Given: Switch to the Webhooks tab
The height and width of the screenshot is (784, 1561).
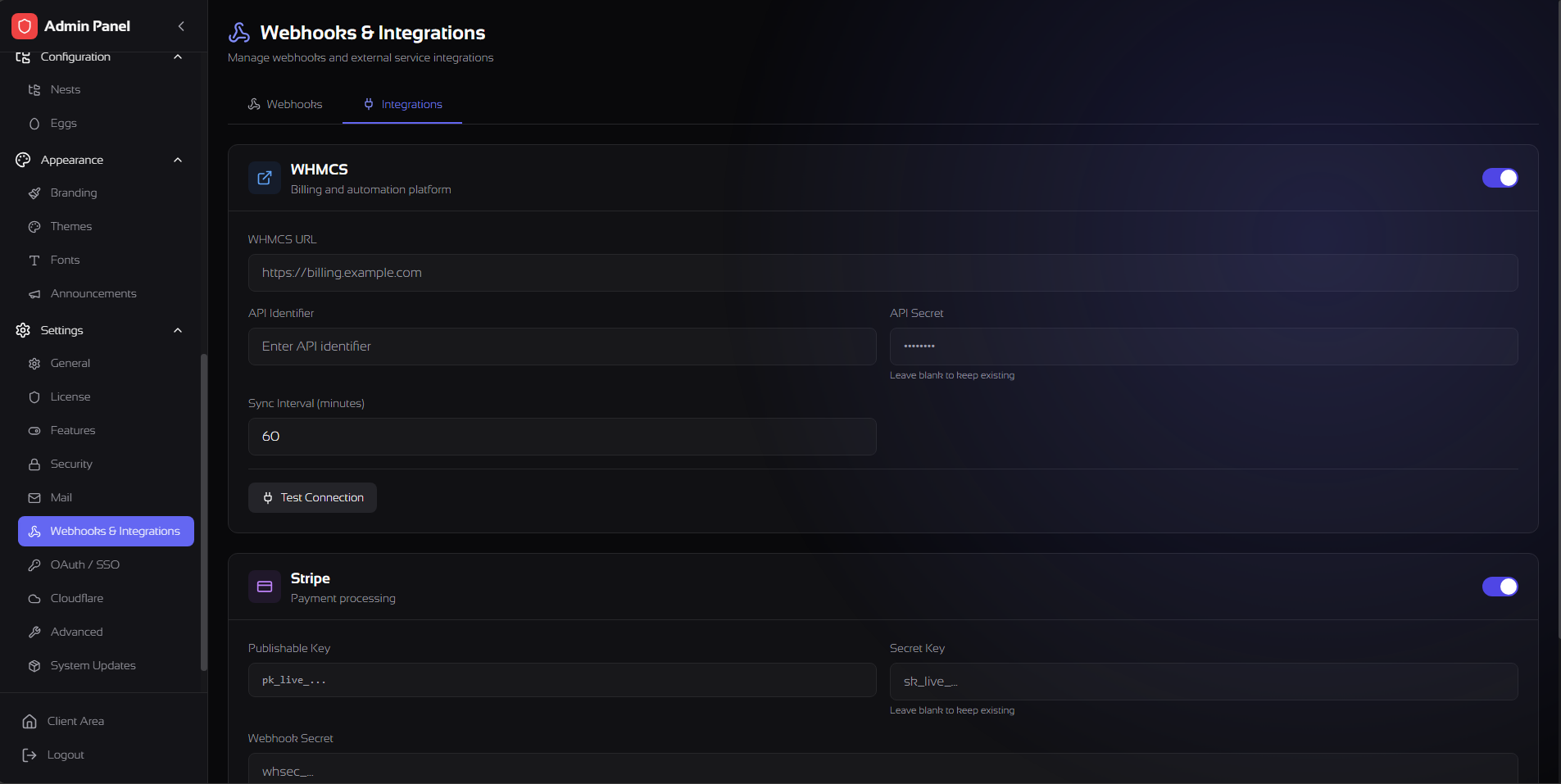Looking at the screenshot, I should [x=285, y=104].
